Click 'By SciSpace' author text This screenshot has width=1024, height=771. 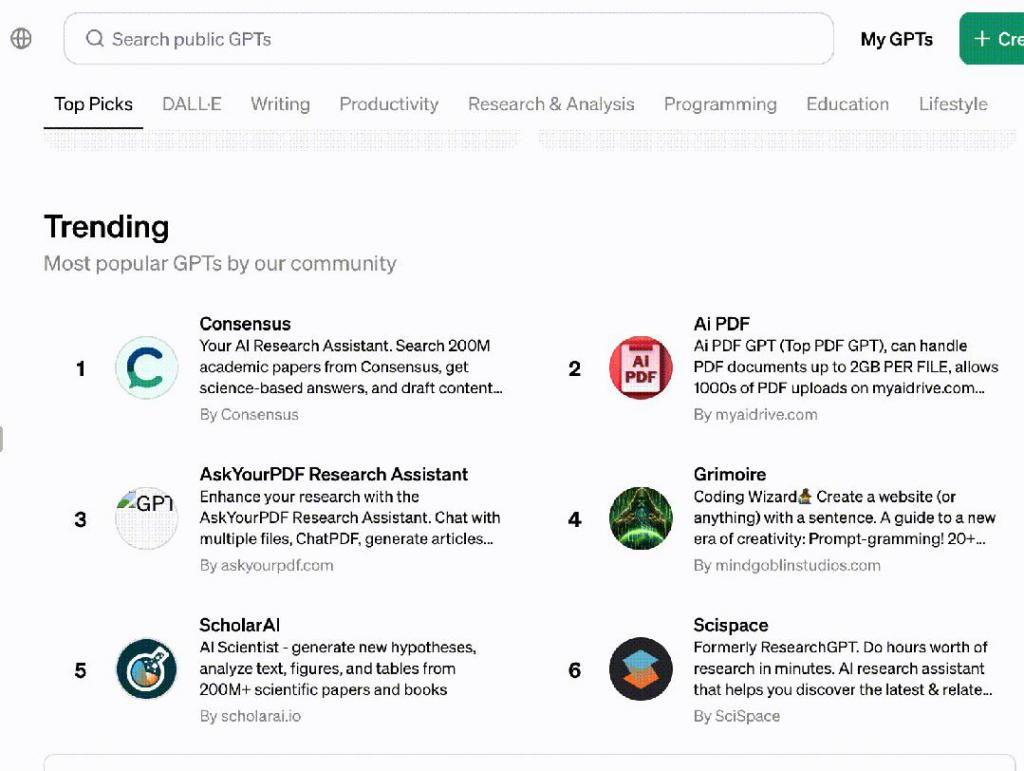(x=737, y=716)
